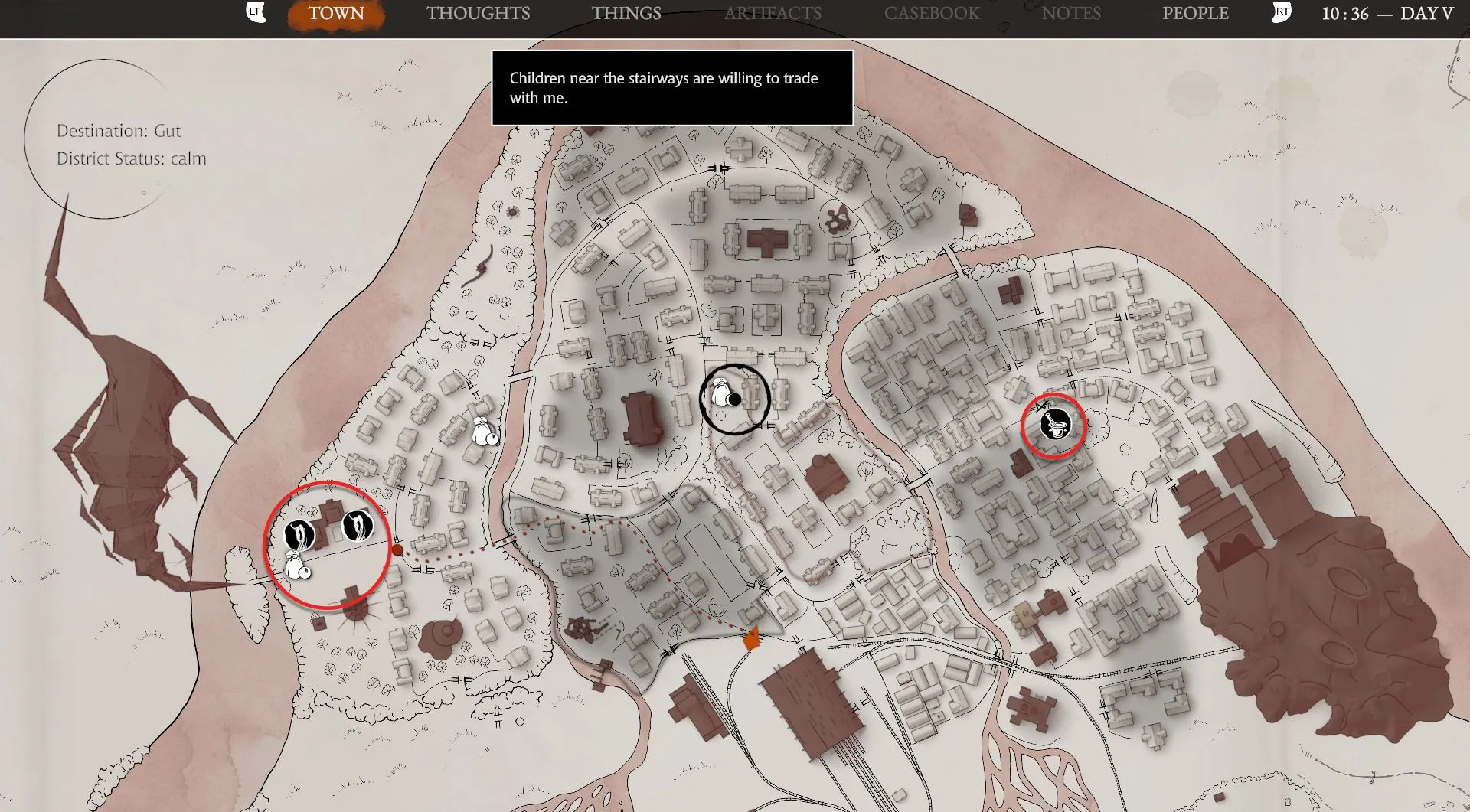
Task: Click the orange destination marker
Action: coord(752,638)
